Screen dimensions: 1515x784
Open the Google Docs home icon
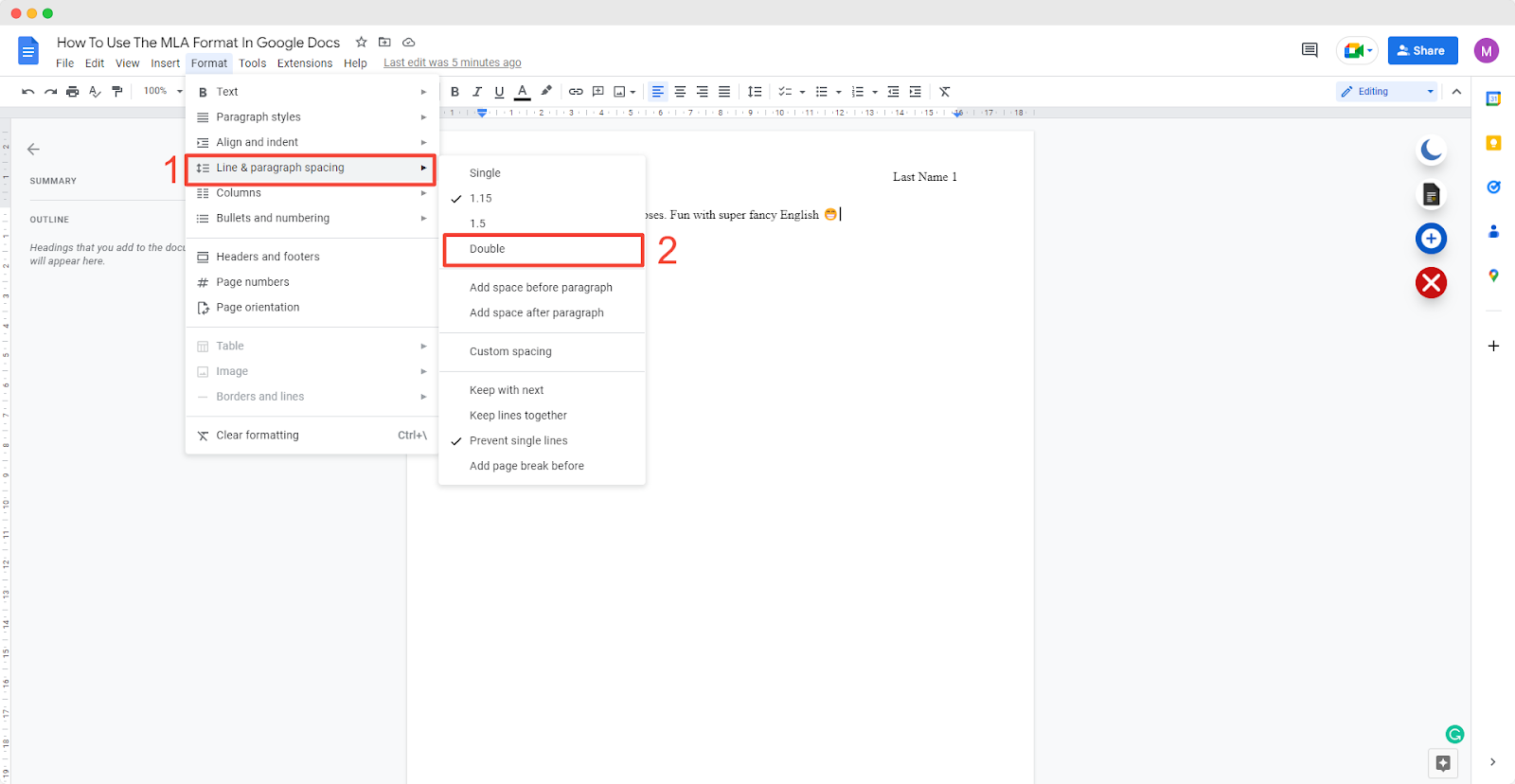point(28,51)
